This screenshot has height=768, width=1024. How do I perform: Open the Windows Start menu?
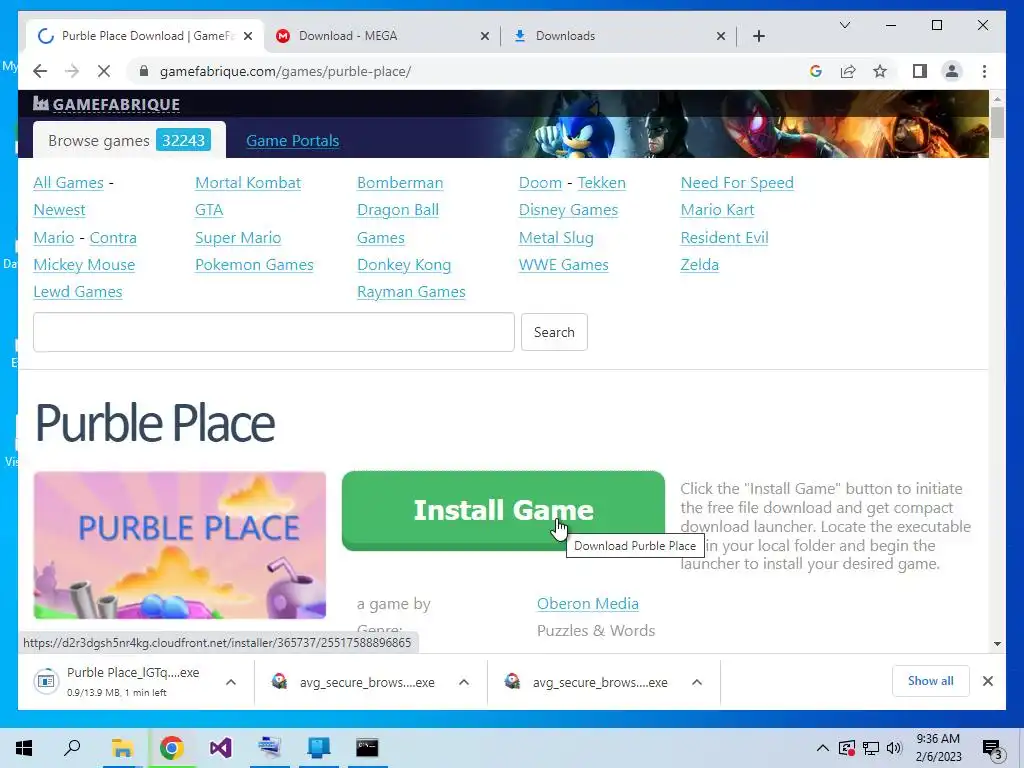(24, 748)
